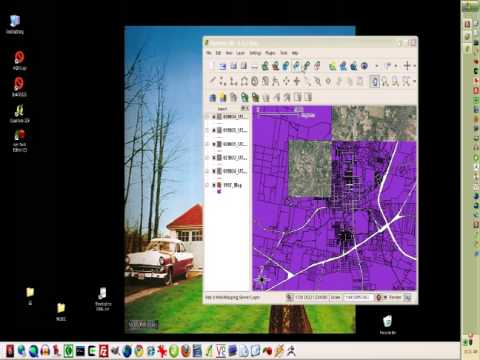Open the Recycle Bin on the desktop
This screenshot has height=360, width=480.
pyautogui.click(x=387, y=324)
